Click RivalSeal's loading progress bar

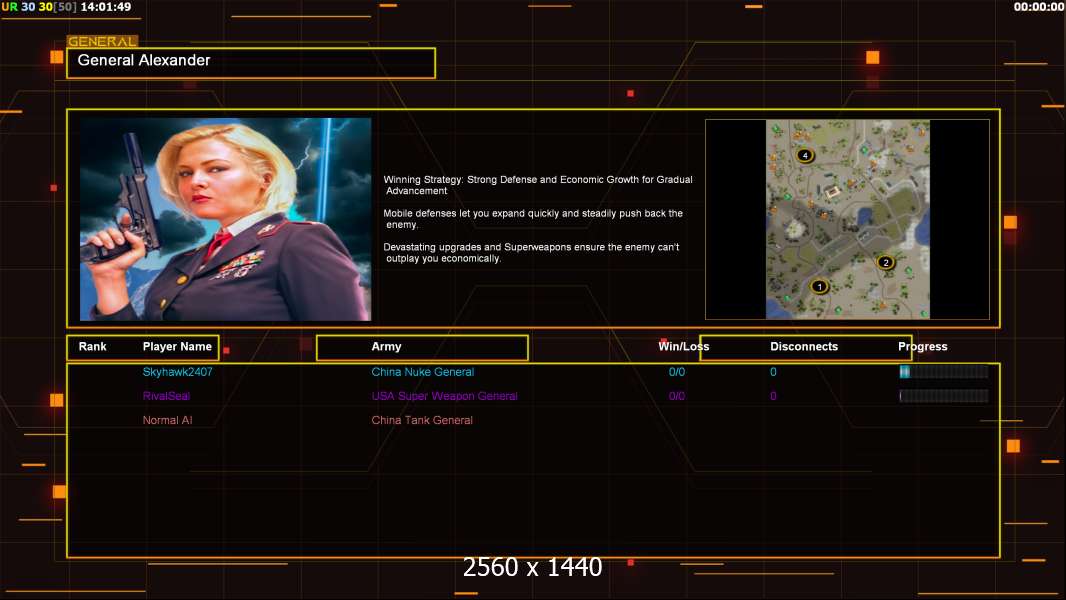pyautogui.click(x=944, y=396)
